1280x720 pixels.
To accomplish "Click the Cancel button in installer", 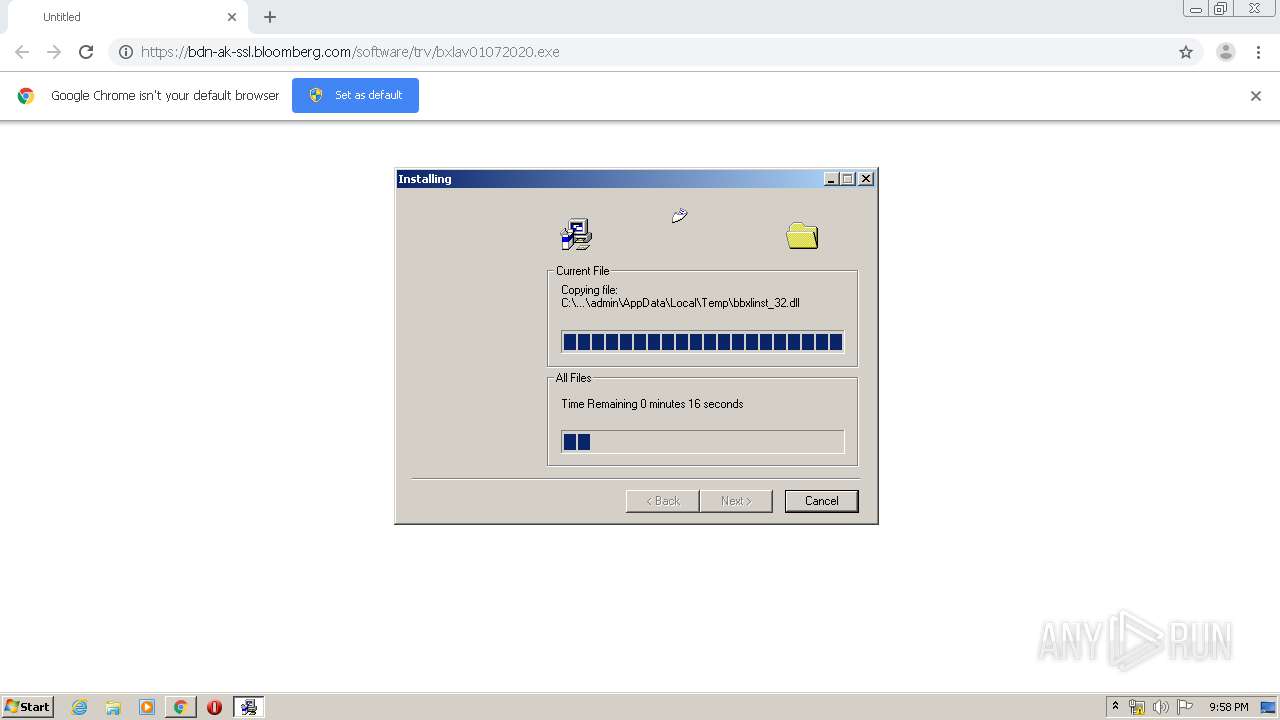I will tap(821, 501).
